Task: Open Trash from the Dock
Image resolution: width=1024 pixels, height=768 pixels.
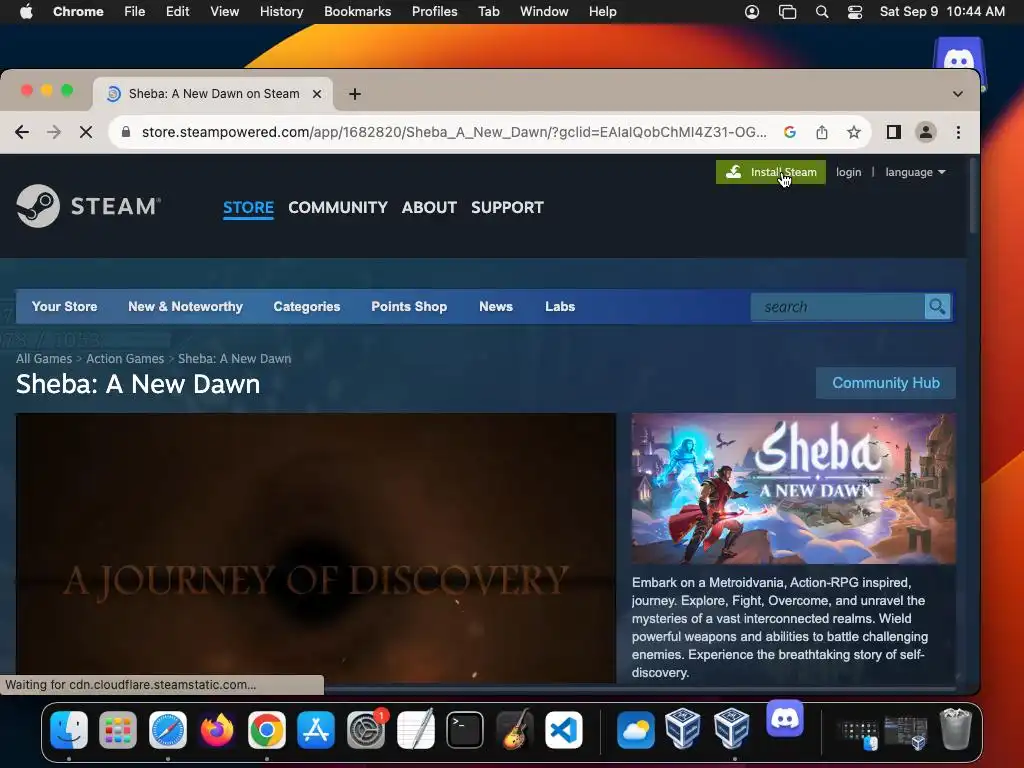Action: pos(955,729)
